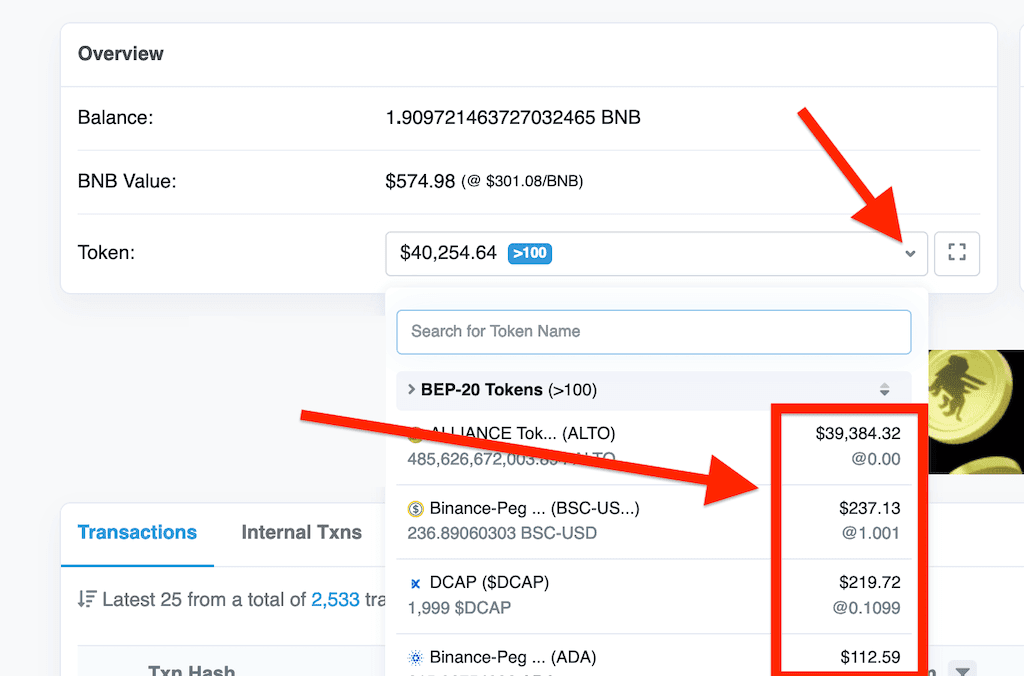Screen dimensions: 1024x676
Task: Click the $237.13 BSC-USD value
Action: tap(869, 508)
